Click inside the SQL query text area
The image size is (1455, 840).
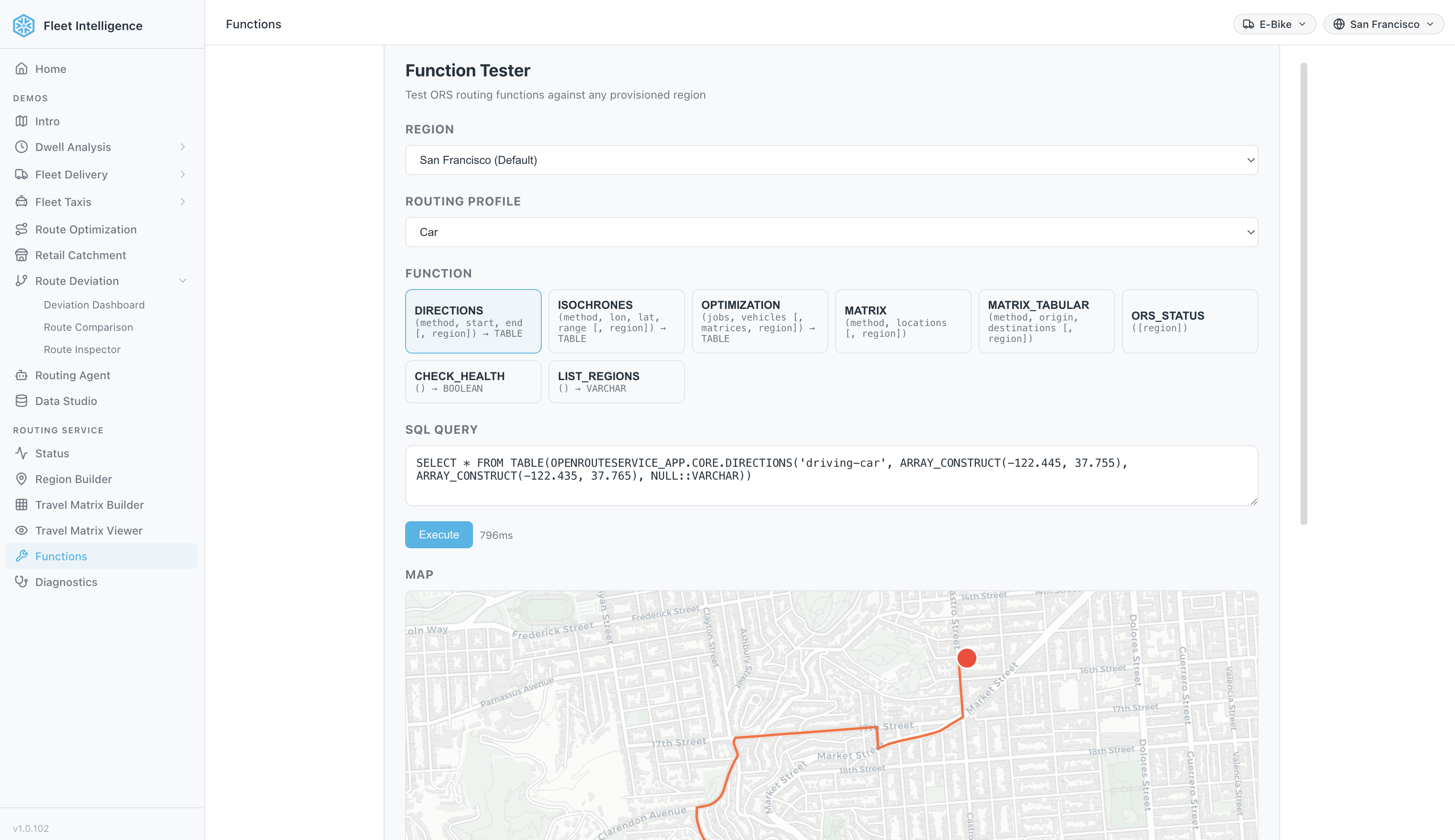pos(831,475)
